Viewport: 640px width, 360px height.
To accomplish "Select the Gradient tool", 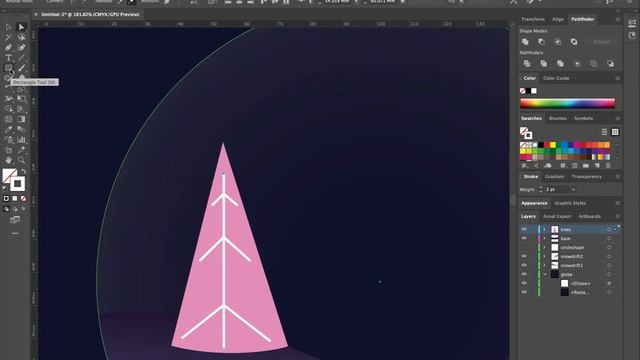I will [x=21, y=119].
